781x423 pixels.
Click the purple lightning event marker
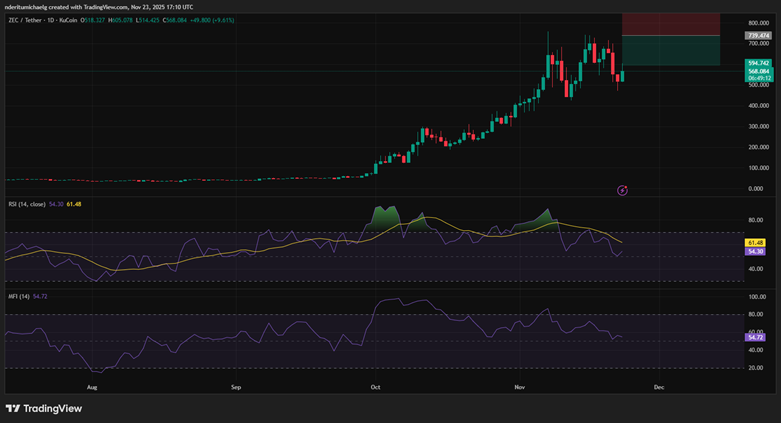point(622,190)
